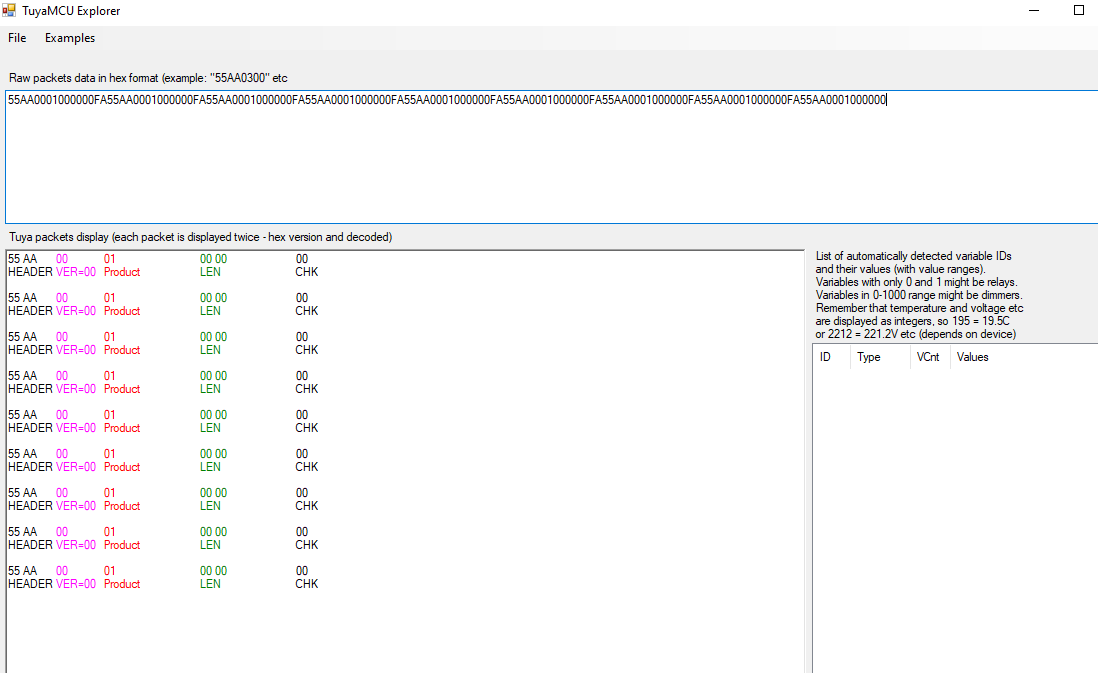Select the ID column header
The height and width of the screenshot is (673, 1098).
pyautogui.click(x=831, y=357)
